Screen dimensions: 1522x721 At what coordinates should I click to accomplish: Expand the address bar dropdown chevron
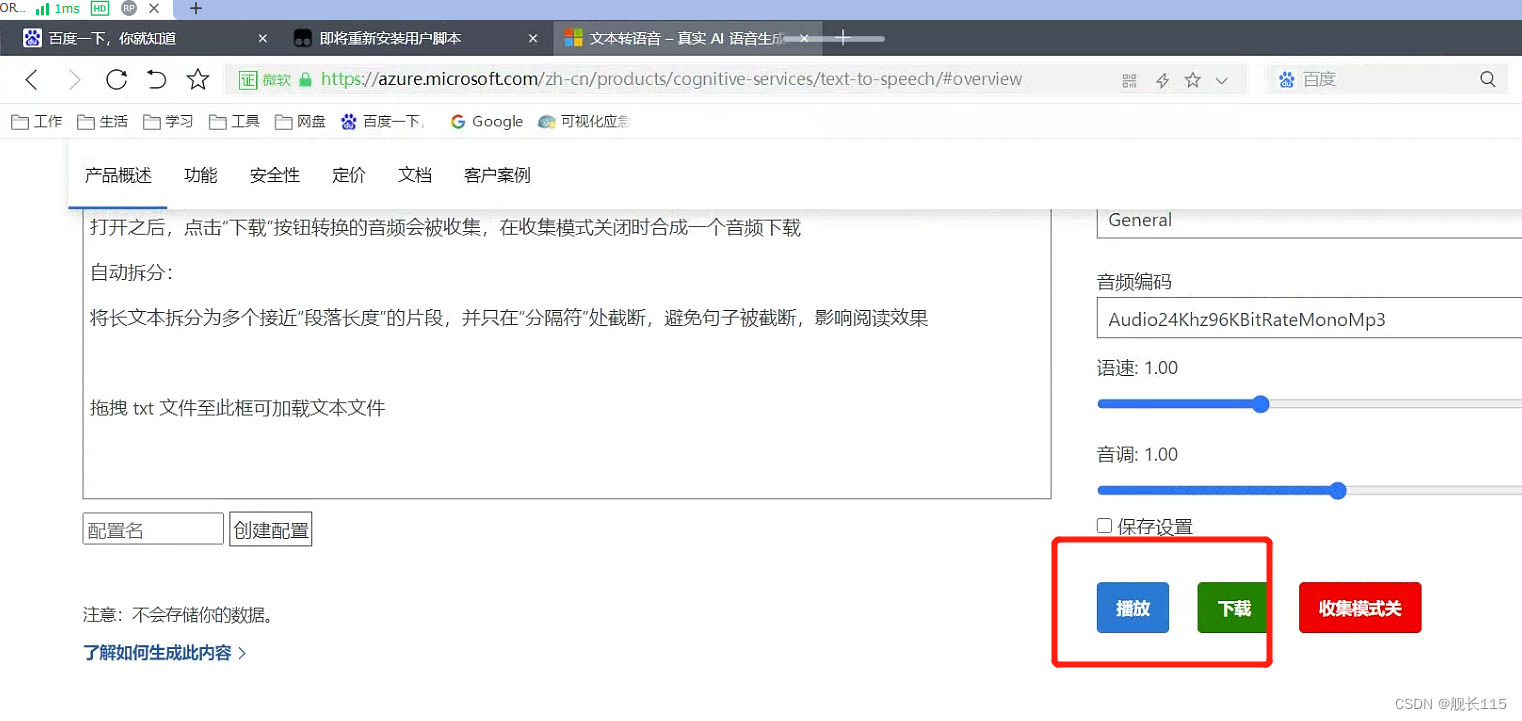coord(1221,81)
